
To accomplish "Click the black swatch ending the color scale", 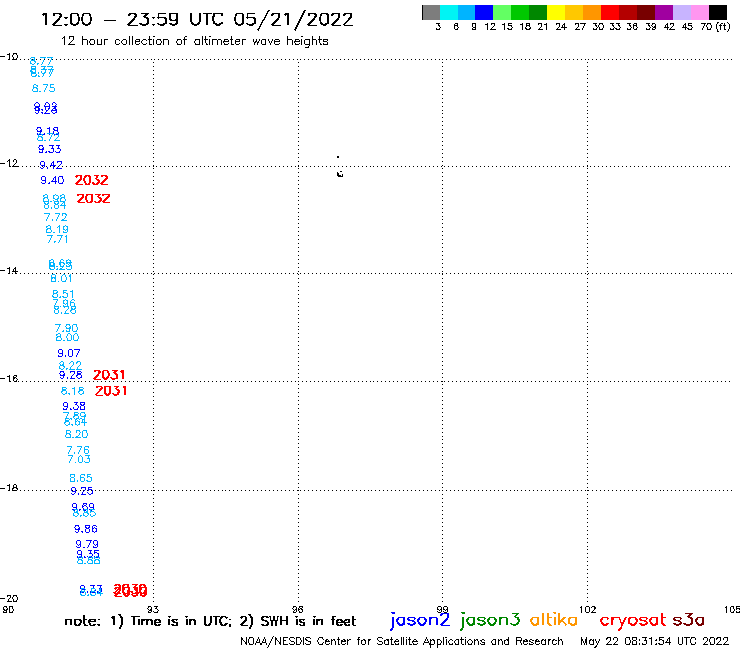I will [x=717, y=12].
